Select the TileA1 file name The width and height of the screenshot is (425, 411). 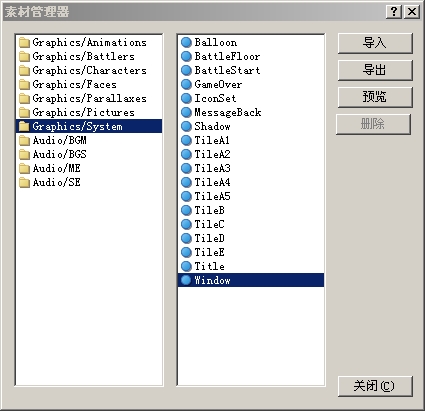[212, 141]
